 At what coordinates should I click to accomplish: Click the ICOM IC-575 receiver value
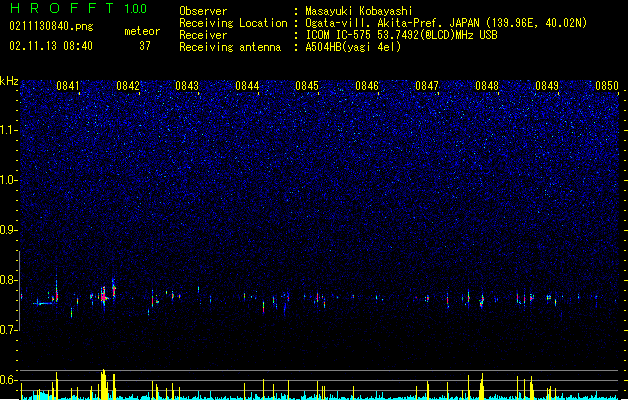pyautogui.click(x=401, y=35)
